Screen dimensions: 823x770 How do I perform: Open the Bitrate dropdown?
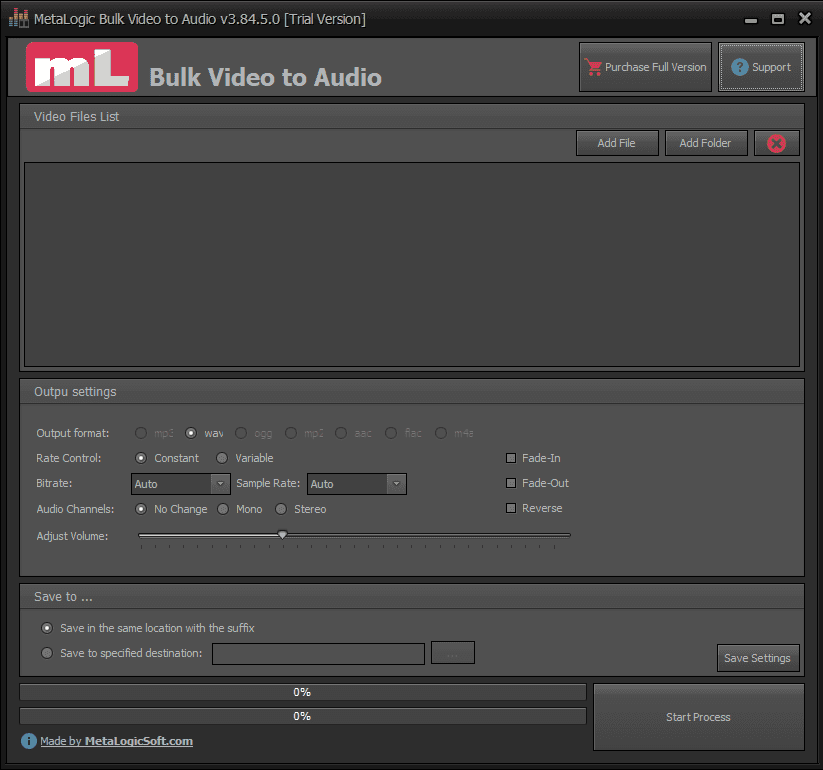[181, 484]
